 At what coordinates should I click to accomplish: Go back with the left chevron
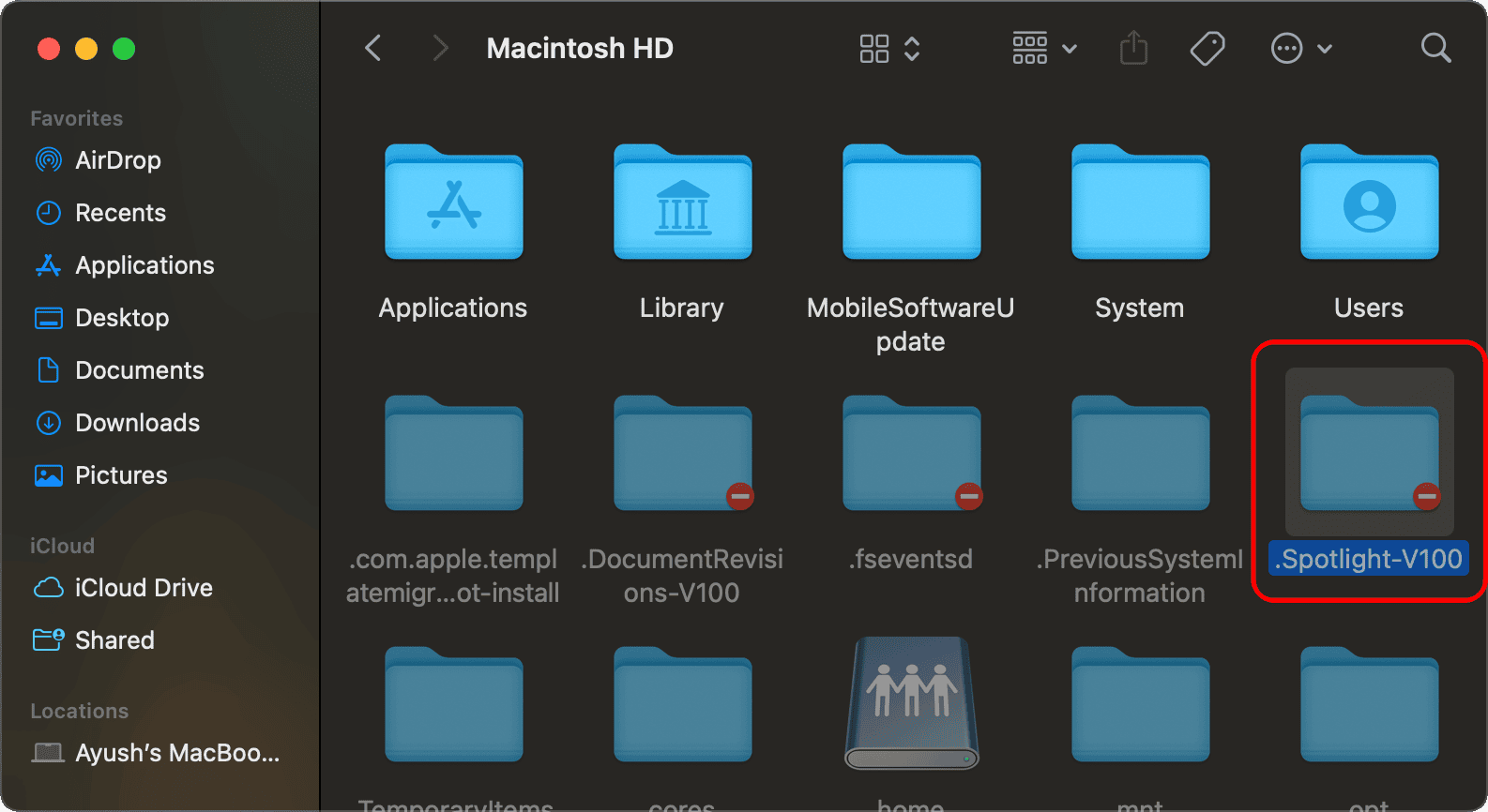pos(373,48)
